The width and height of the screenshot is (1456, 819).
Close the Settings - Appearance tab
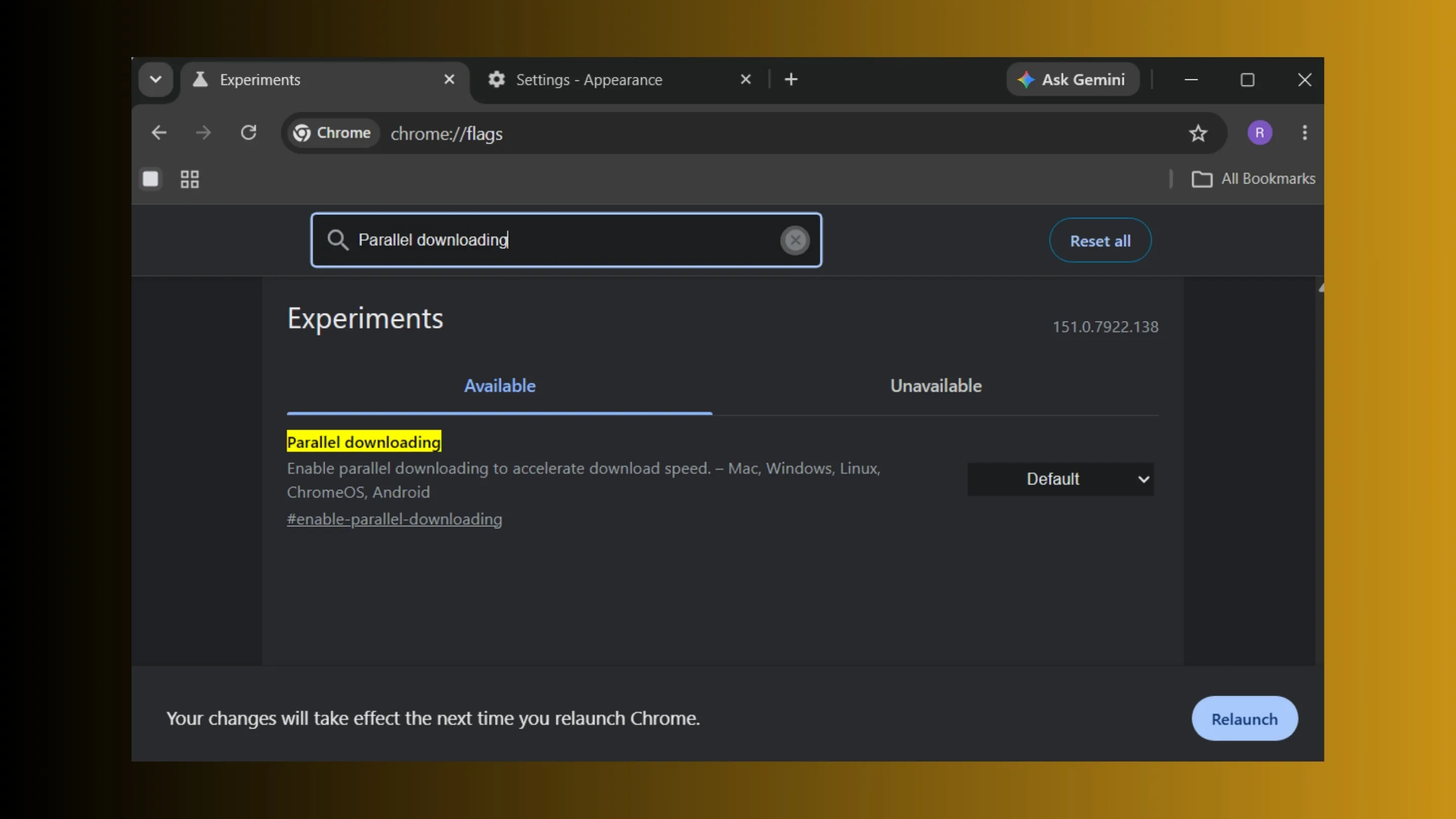[x=746, y=80]
